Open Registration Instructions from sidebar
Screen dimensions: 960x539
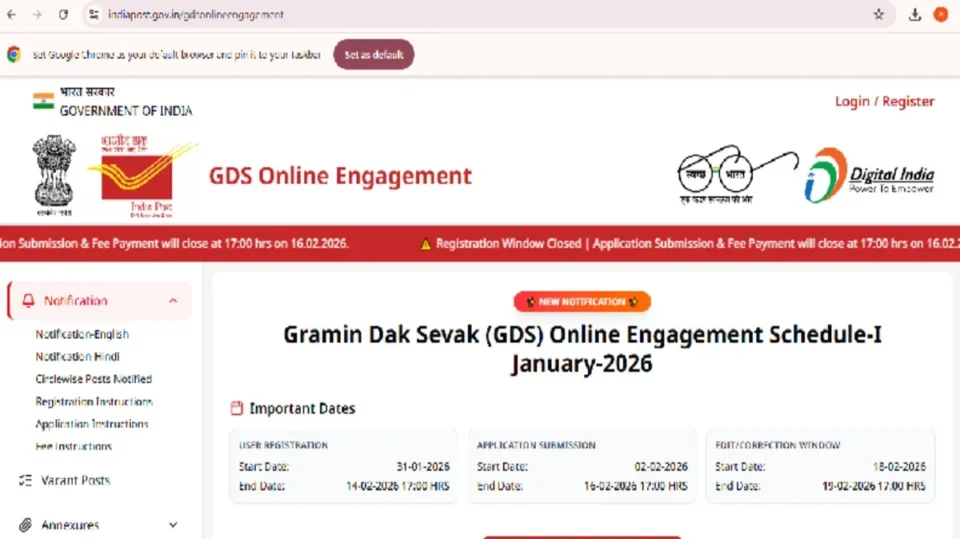point(94,402)
